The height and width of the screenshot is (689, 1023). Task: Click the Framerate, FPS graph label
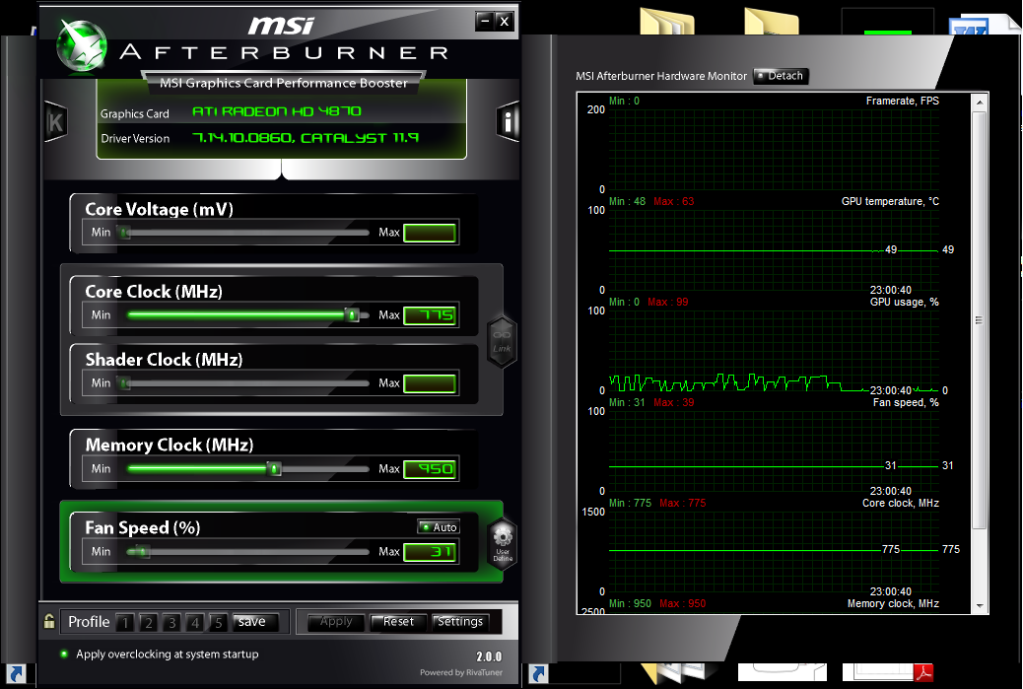tap(902, 101)
